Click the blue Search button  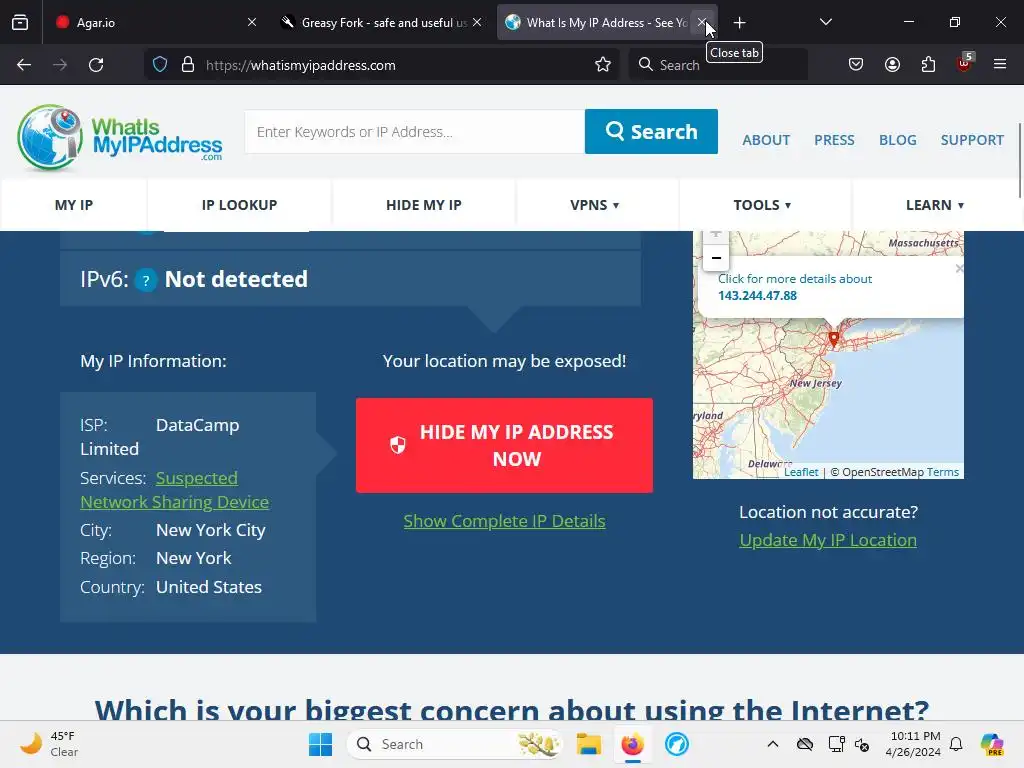pyautogui.click(x=651, y=132)
